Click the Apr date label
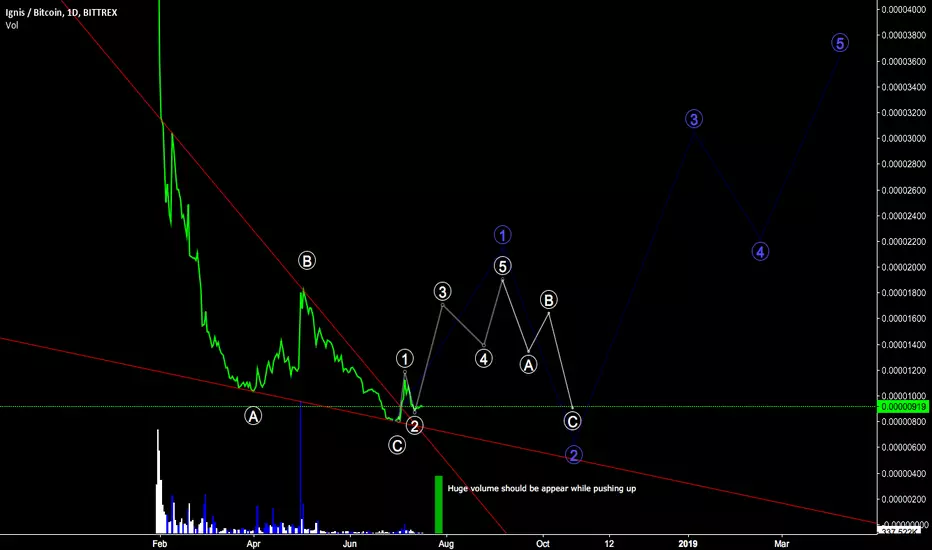 coord(254,543)
